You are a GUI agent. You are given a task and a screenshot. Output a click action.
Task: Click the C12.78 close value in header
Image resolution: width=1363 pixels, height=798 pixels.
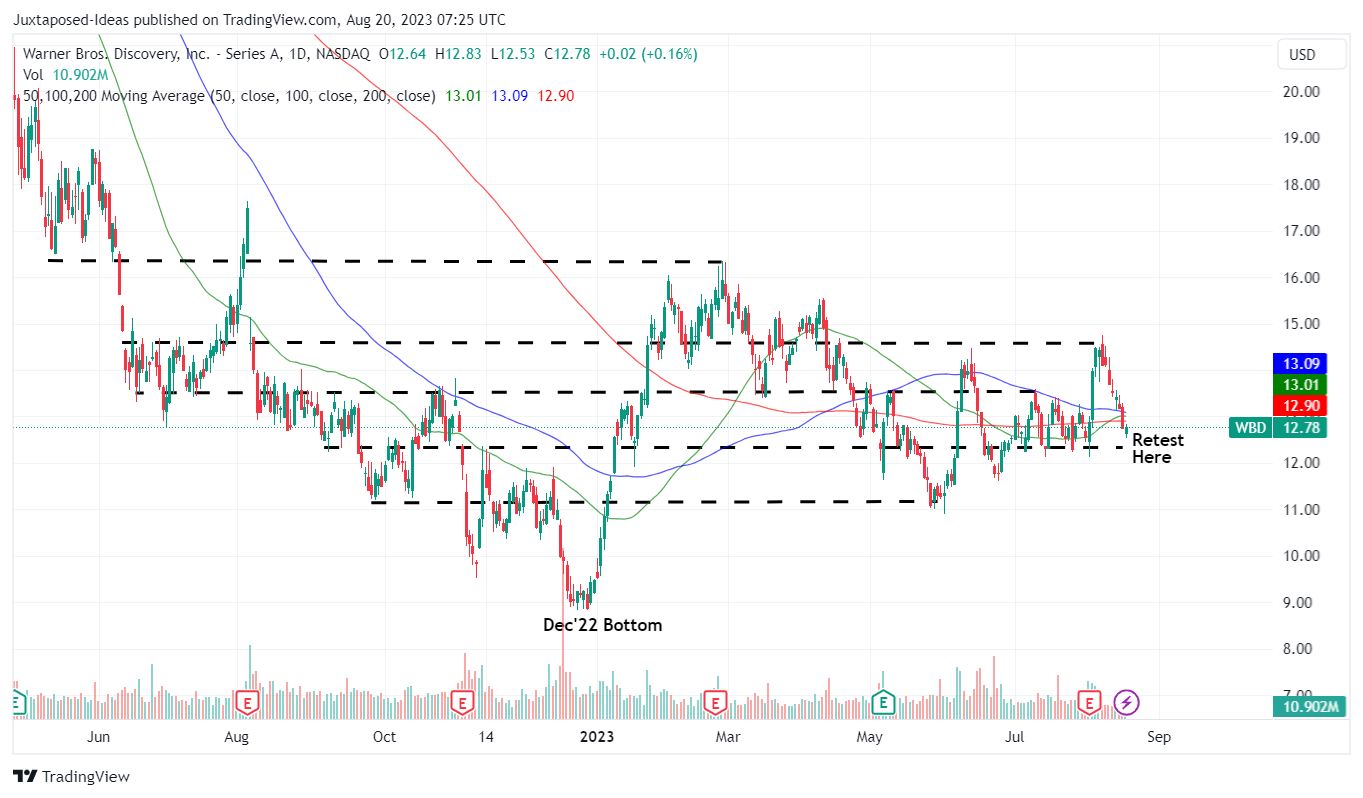tap(568, 54)
